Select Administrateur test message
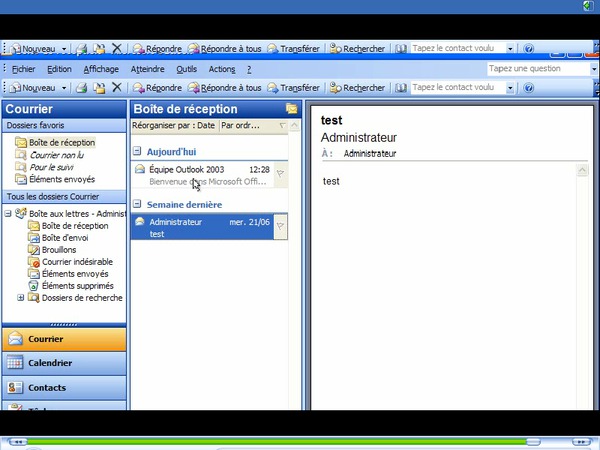This screenshot has height=450, width=600. tap(203, 227)
